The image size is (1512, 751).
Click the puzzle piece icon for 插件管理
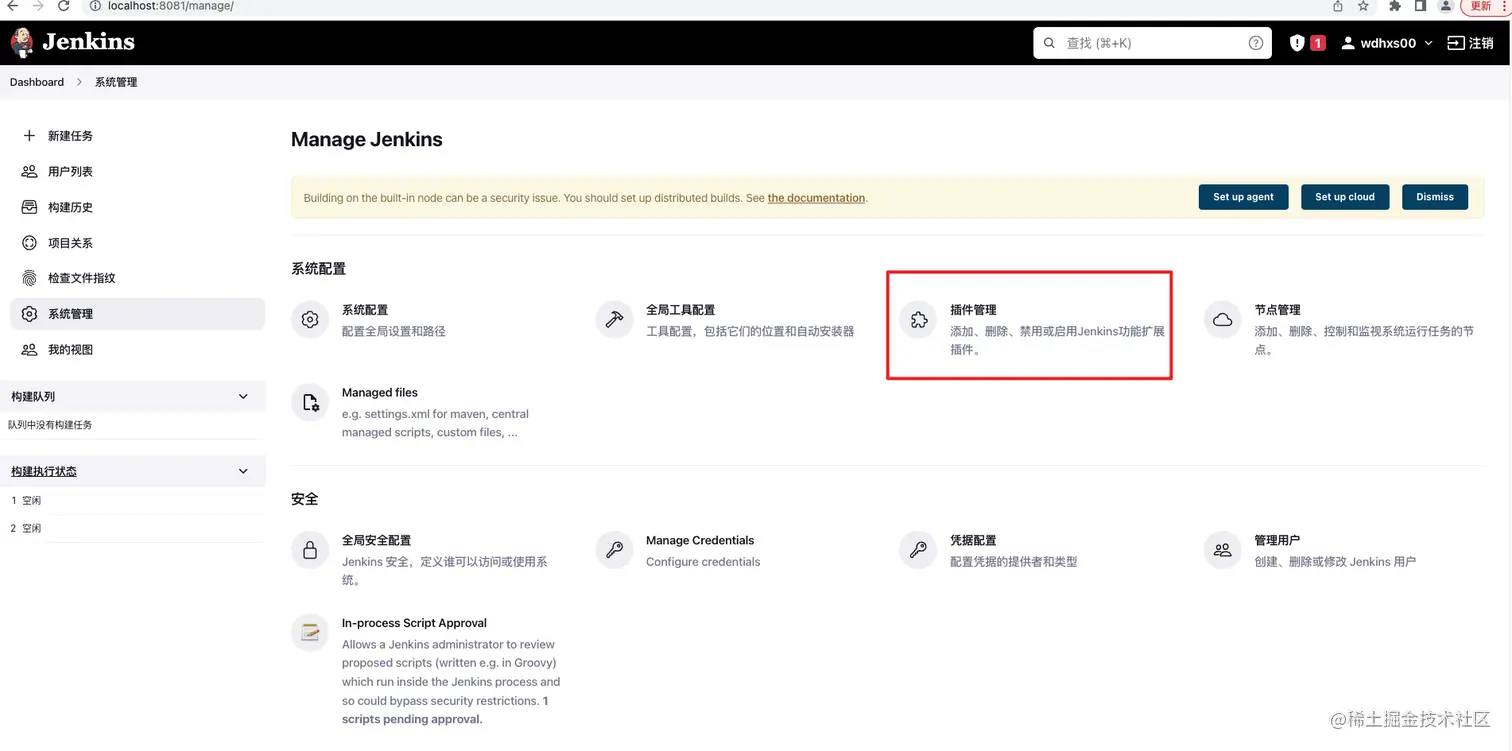(918, 320)
